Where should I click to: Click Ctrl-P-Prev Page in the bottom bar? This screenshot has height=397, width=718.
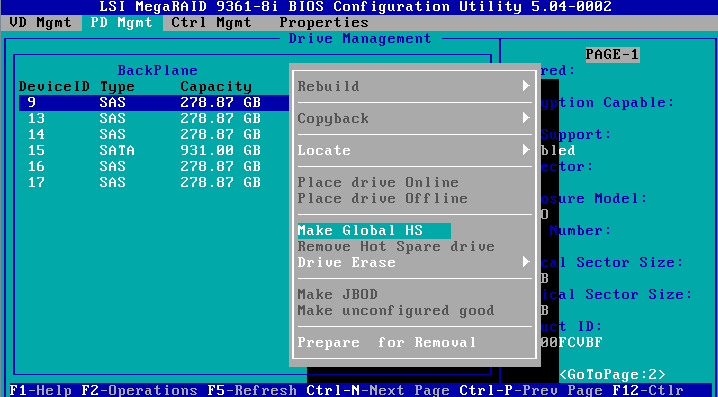tap(531, 390)
